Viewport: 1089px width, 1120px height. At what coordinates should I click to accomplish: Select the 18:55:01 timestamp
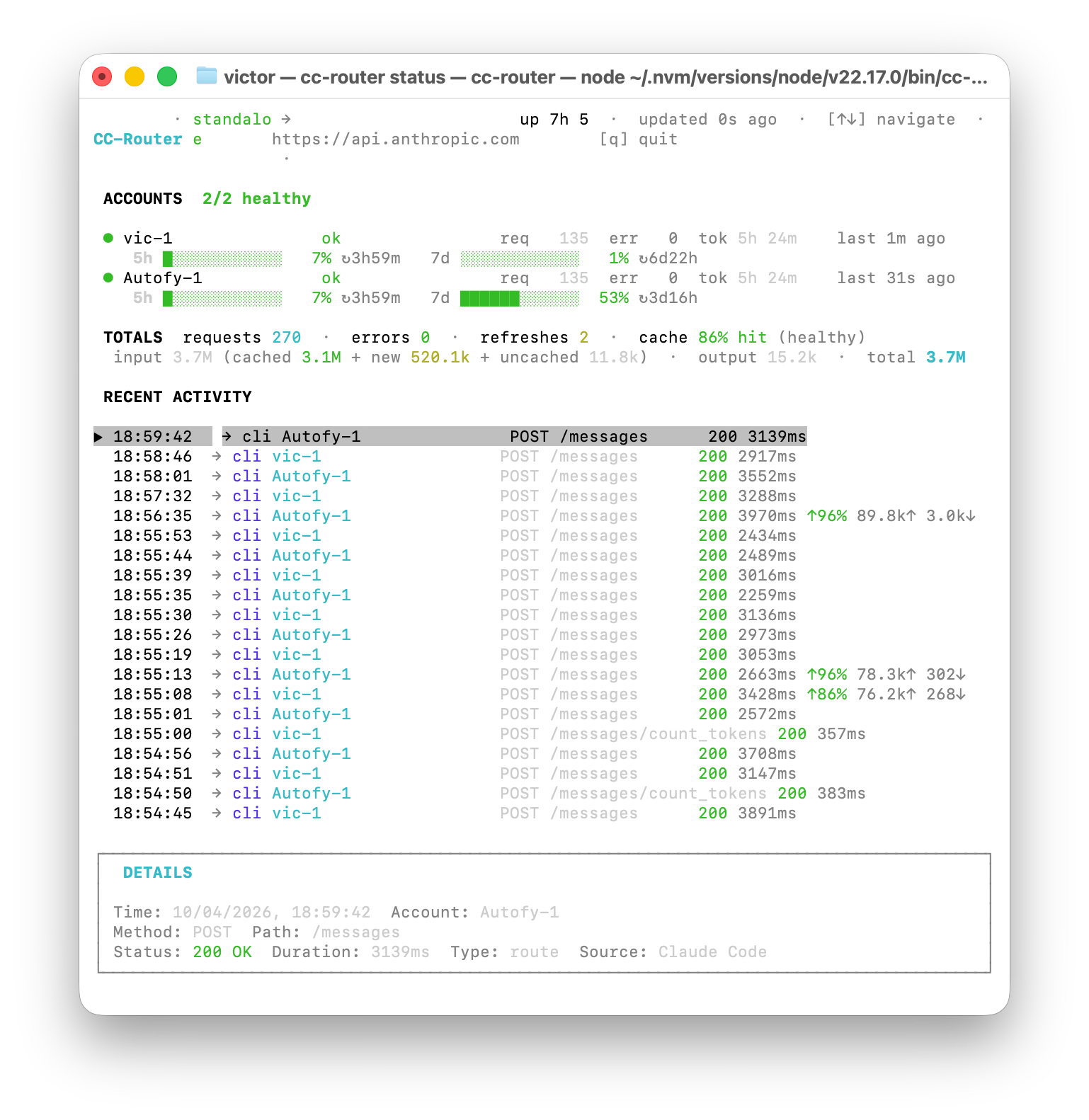pos(153,714)
